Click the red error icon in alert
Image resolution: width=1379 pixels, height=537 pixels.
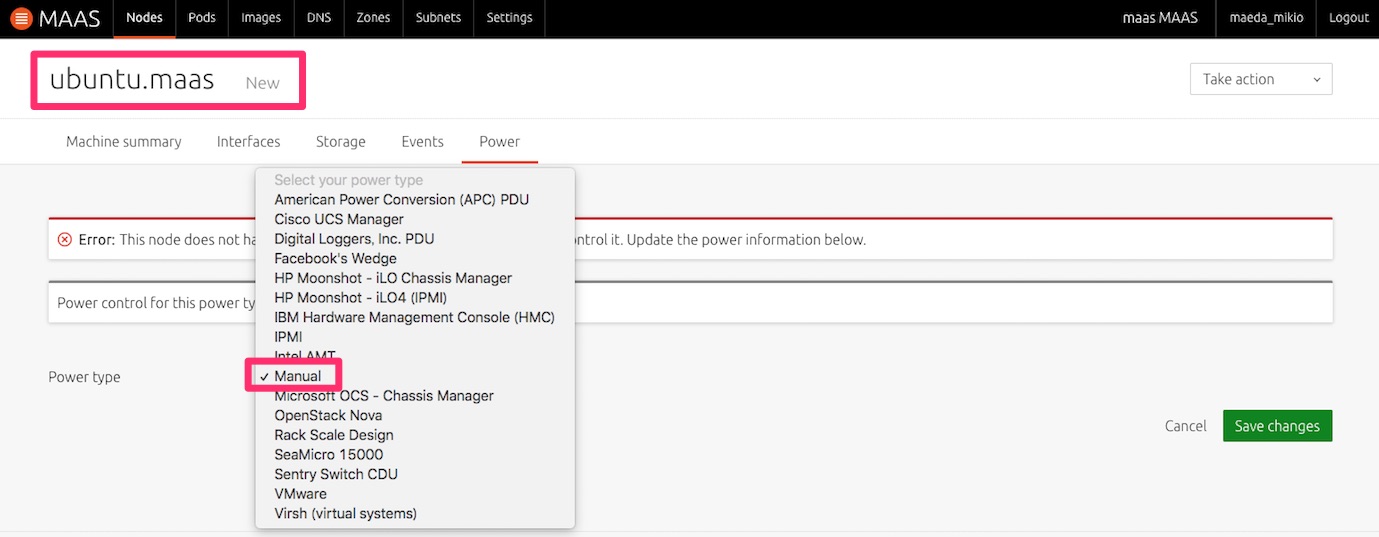coord(65,240)
